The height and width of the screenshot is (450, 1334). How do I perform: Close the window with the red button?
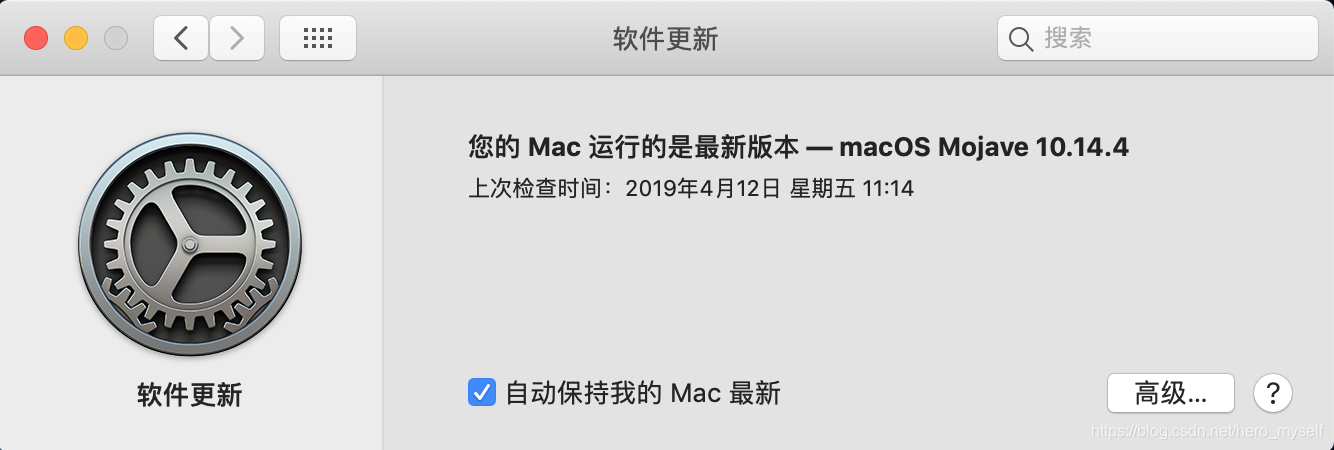click(36, 39)
